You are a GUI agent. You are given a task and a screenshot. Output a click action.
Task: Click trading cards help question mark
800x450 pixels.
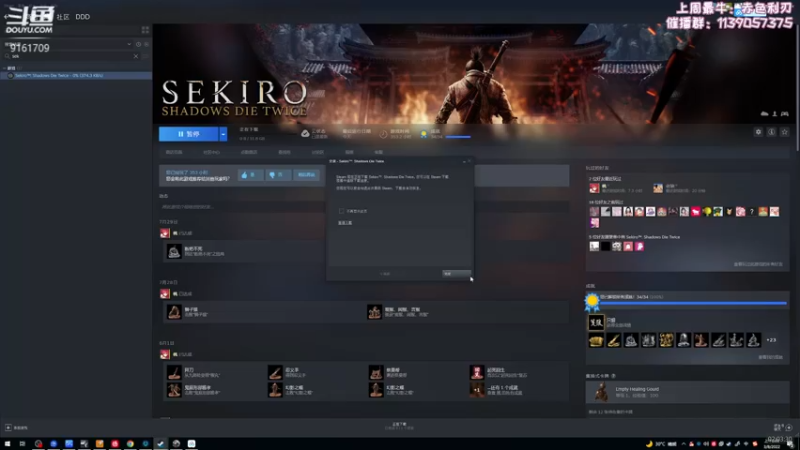click(614, 376)
